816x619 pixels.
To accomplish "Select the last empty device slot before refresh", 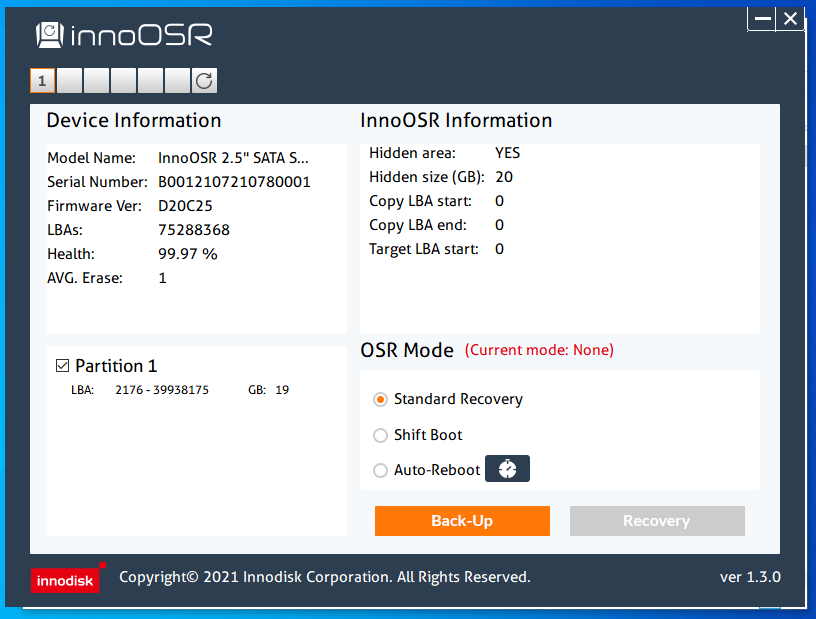I will click(177, 81).
